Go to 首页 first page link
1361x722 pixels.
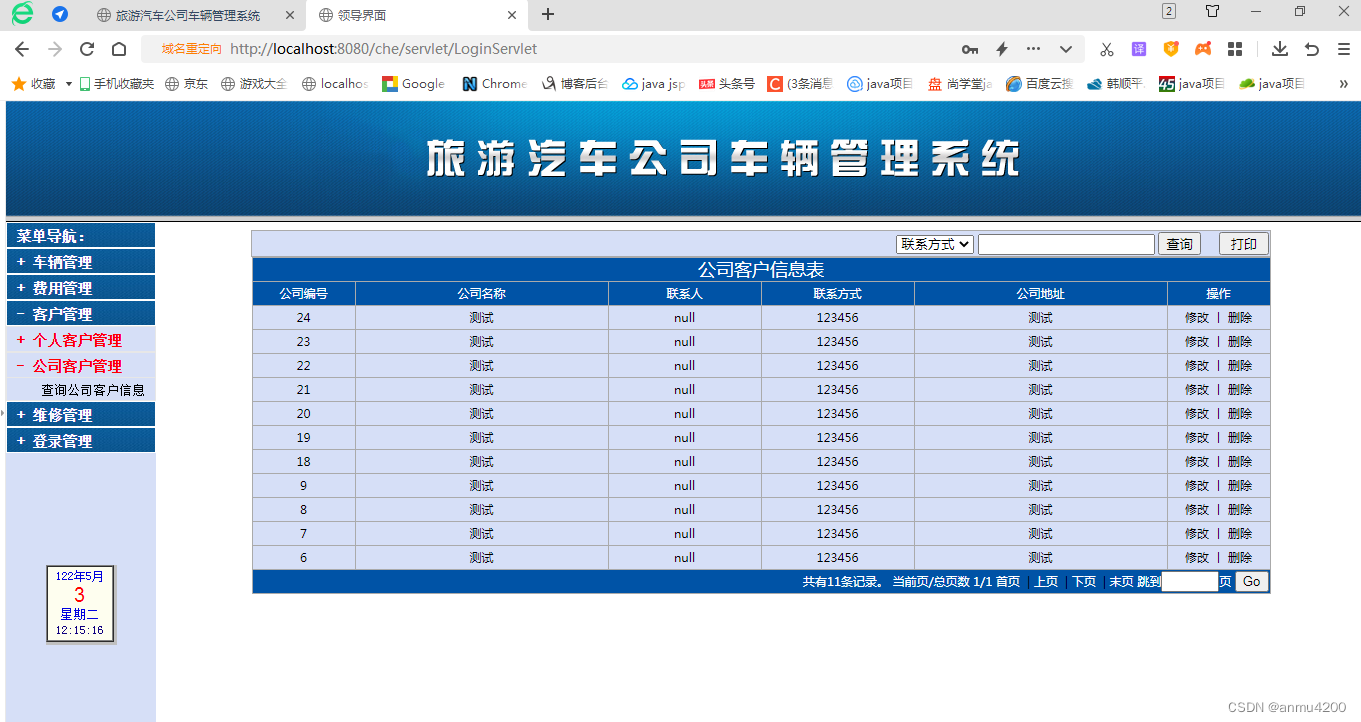click(1008, 582)
